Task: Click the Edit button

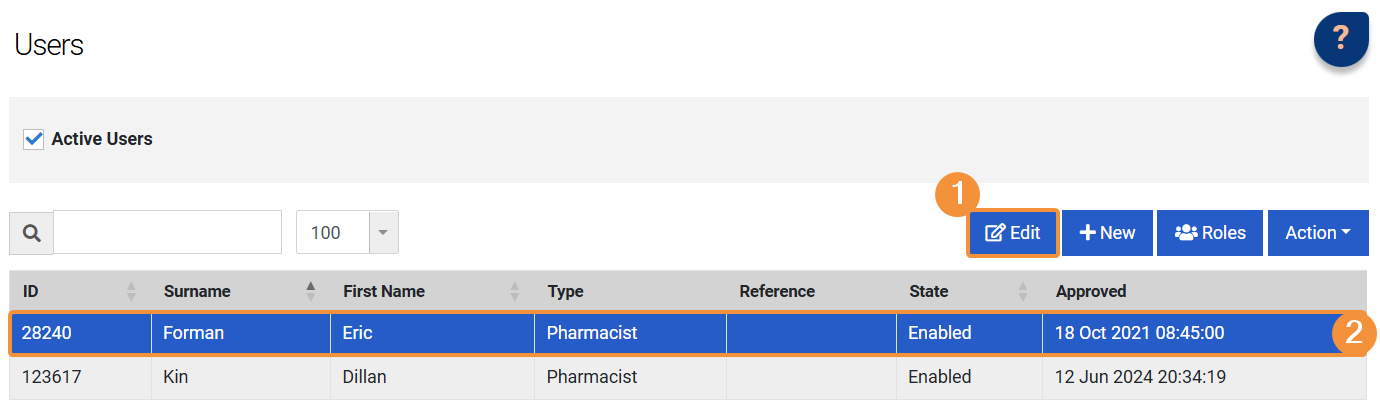Action: (1012, 233)
